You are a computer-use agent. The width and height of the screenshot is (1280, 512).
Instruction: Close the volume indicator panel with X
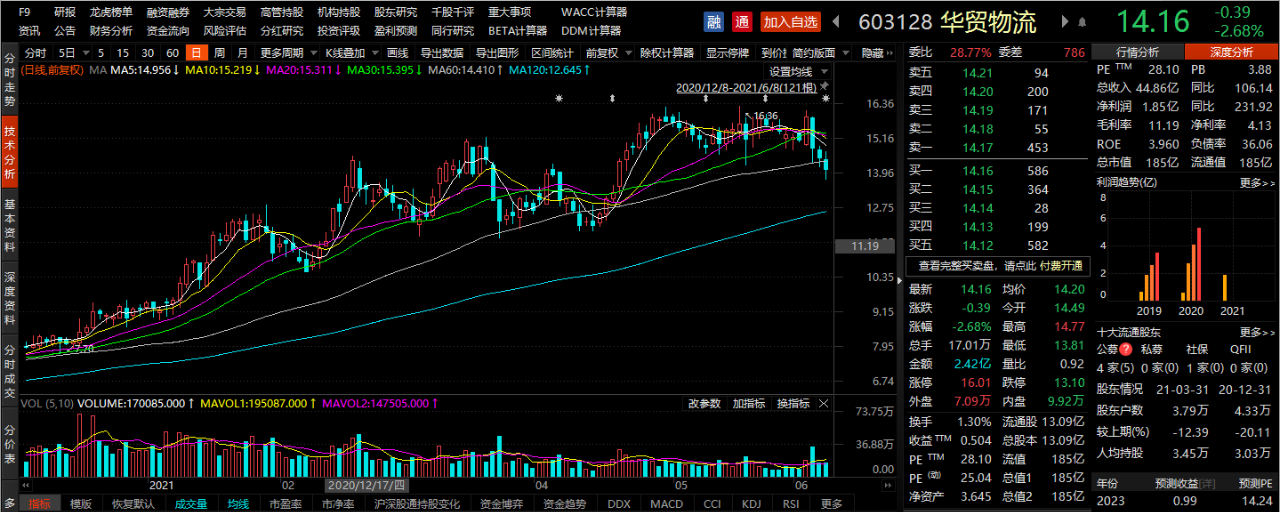(x=823, y=403)
